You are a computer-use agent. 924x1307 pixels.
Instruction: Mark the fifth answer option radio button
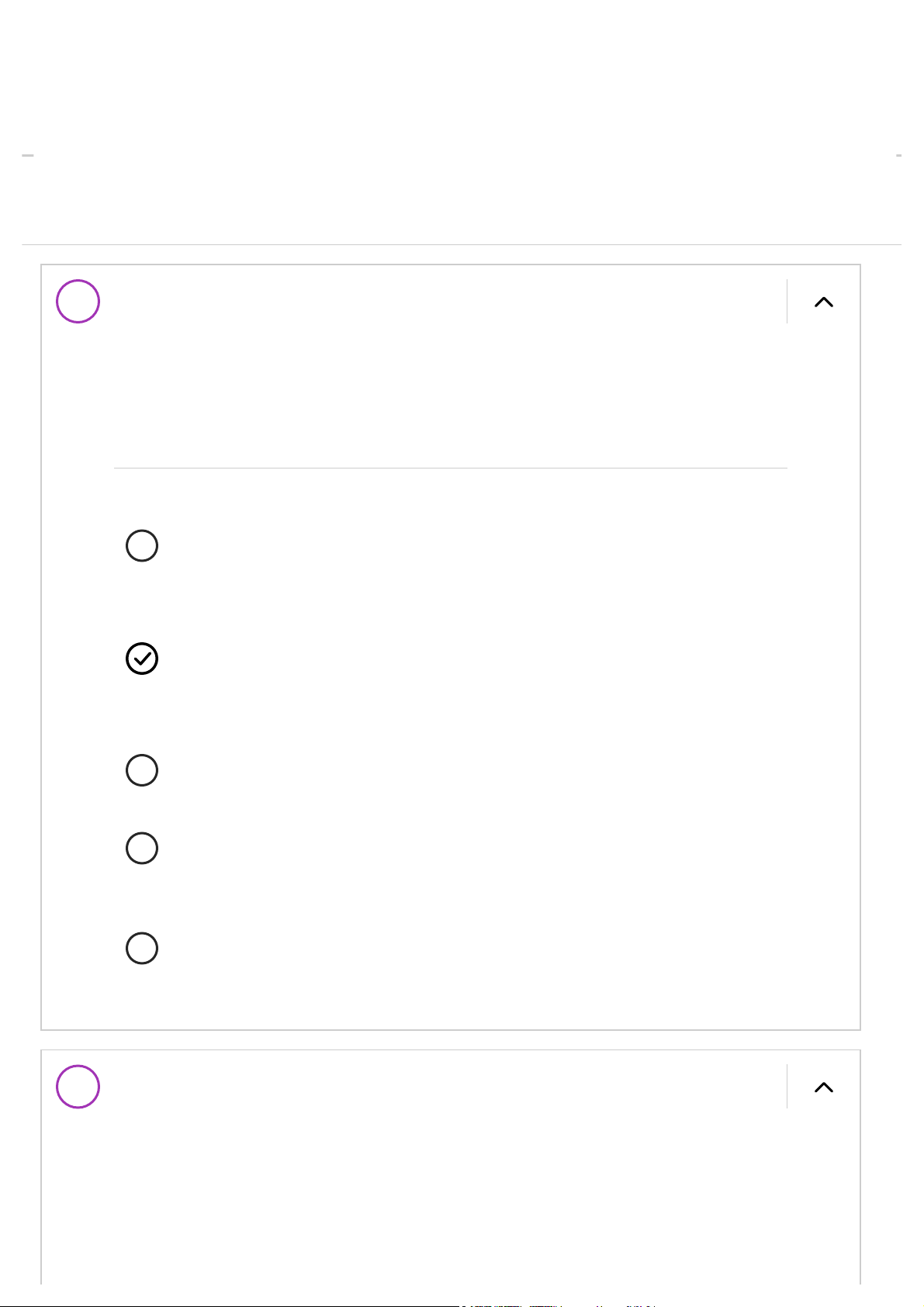[x=142, y=949]
